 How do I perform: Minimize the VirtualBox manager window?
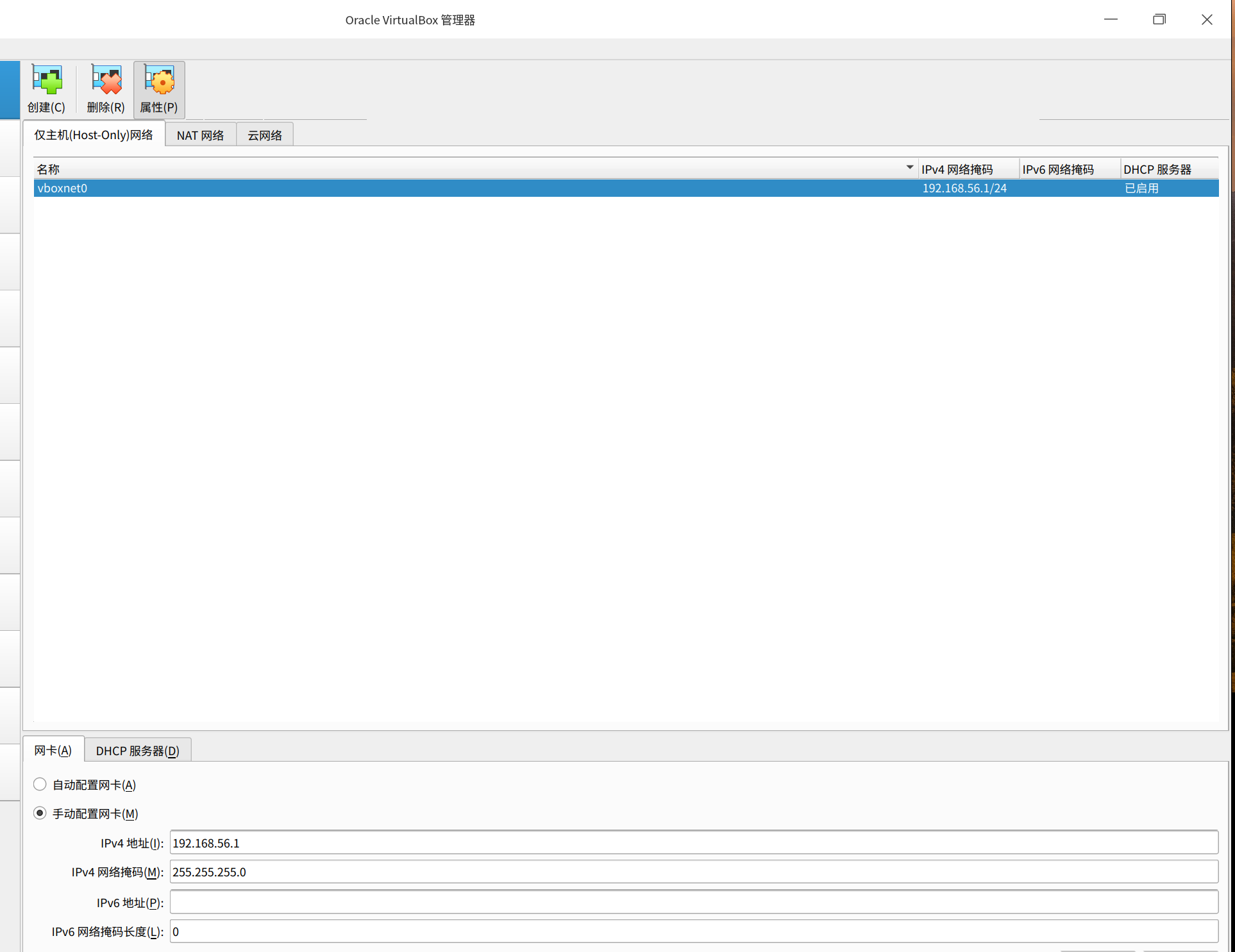[1111, 19]
